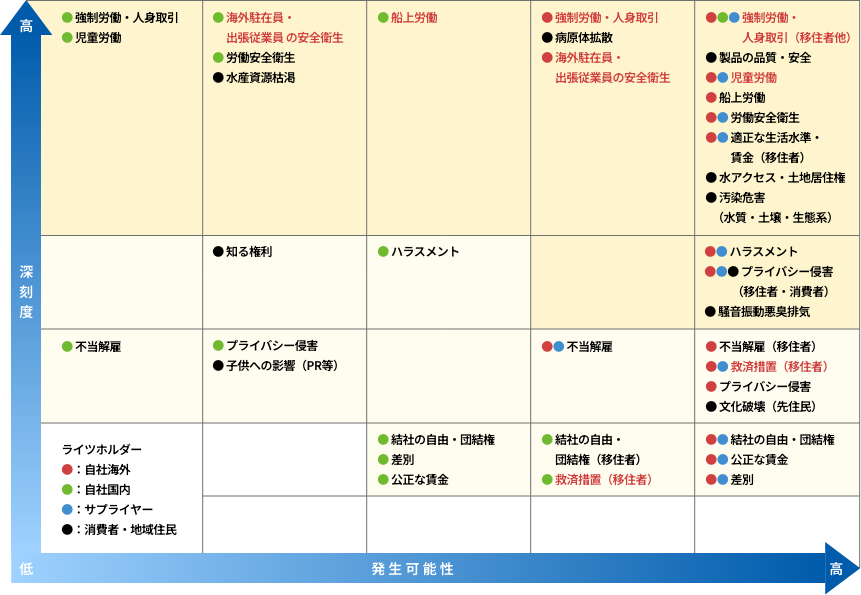Click the black dot beside 子供への影響（PR等）
Image resolution: width=861 pixels, height=595 pixels.
tap(218, 366)
